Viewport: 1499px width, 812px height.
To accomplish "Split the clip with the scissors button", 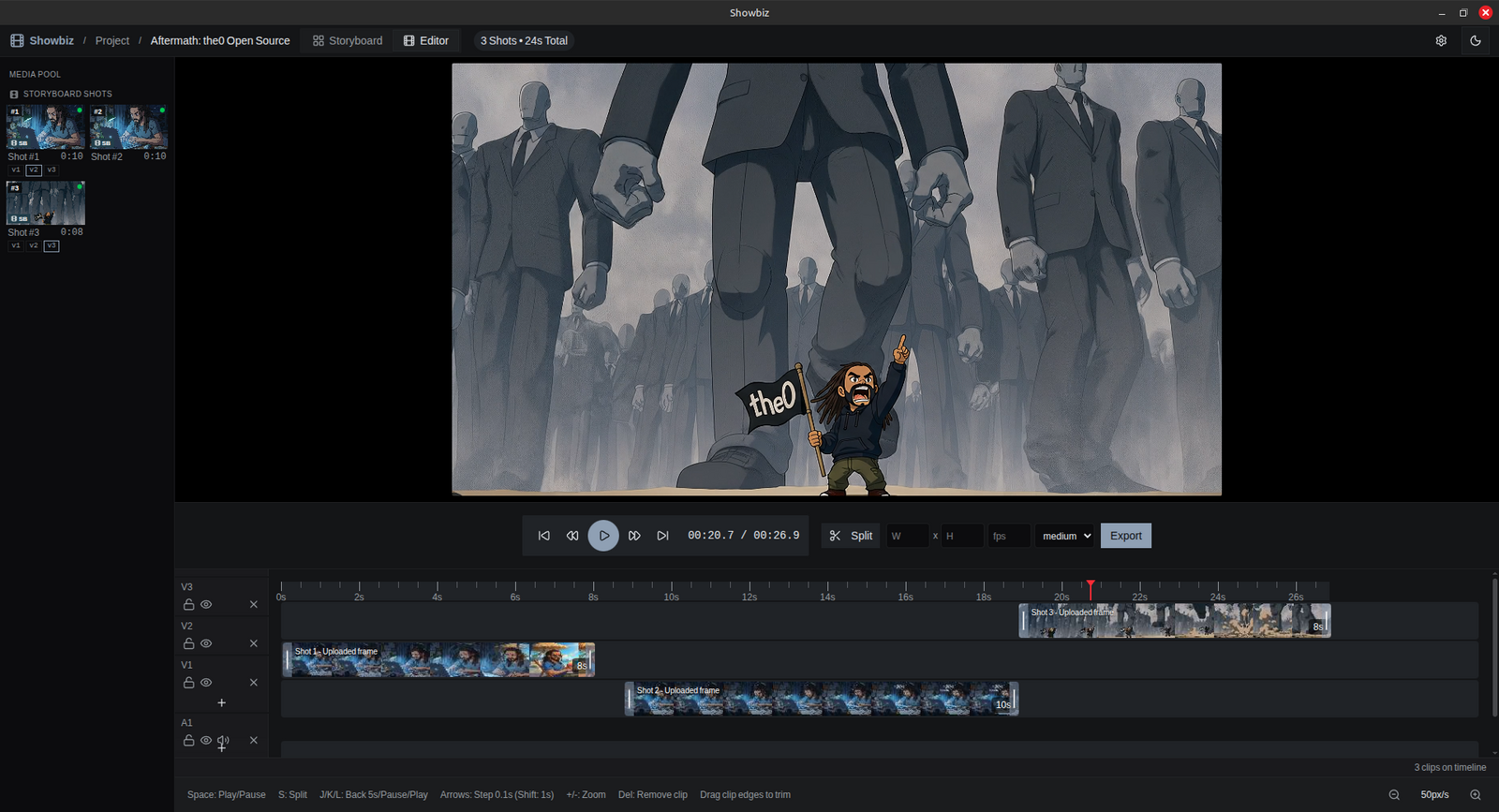I will 851,536.
